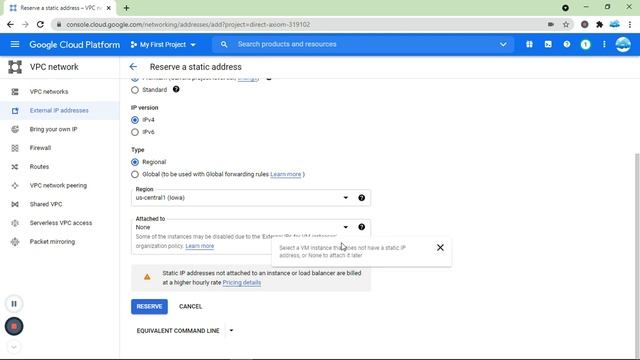Viewport: 640px width, 360px height.
Task: Open Firewall in the sidebar
Action: tap(40, 148)
